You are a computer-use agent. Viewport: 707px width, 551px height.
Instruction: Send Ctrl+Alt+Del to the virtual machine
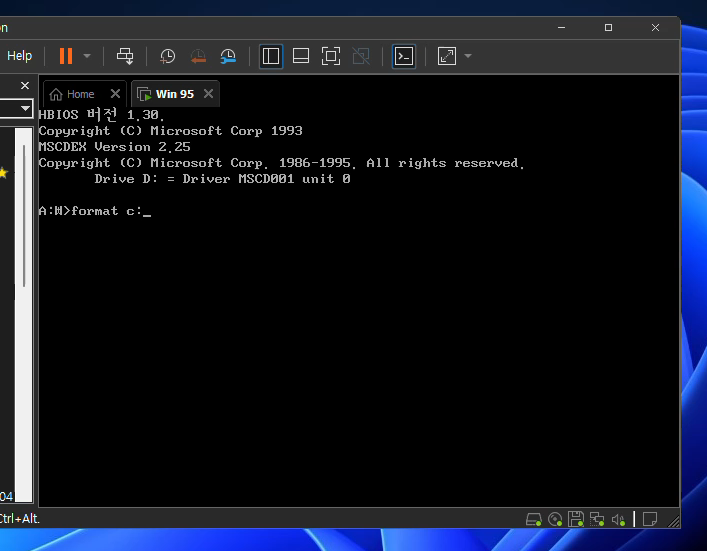(125, 56)
